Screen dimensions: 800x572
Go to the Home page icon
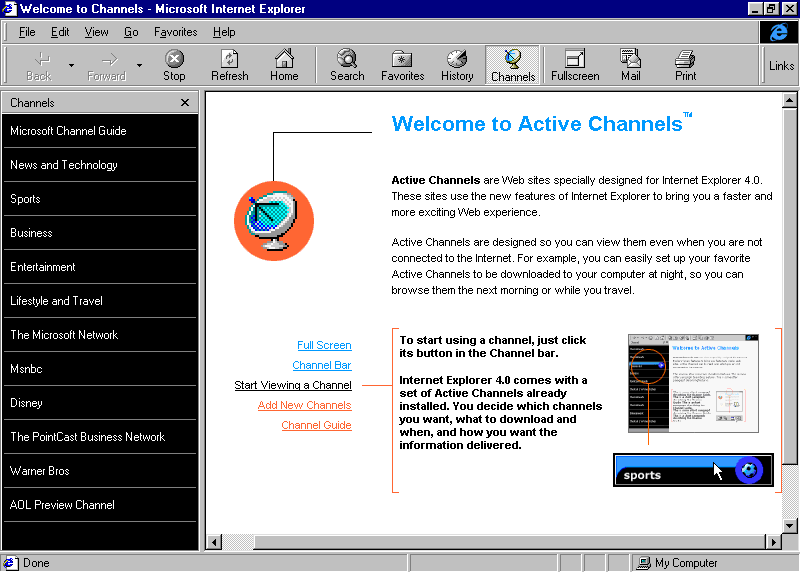click(x=284, y=58)
